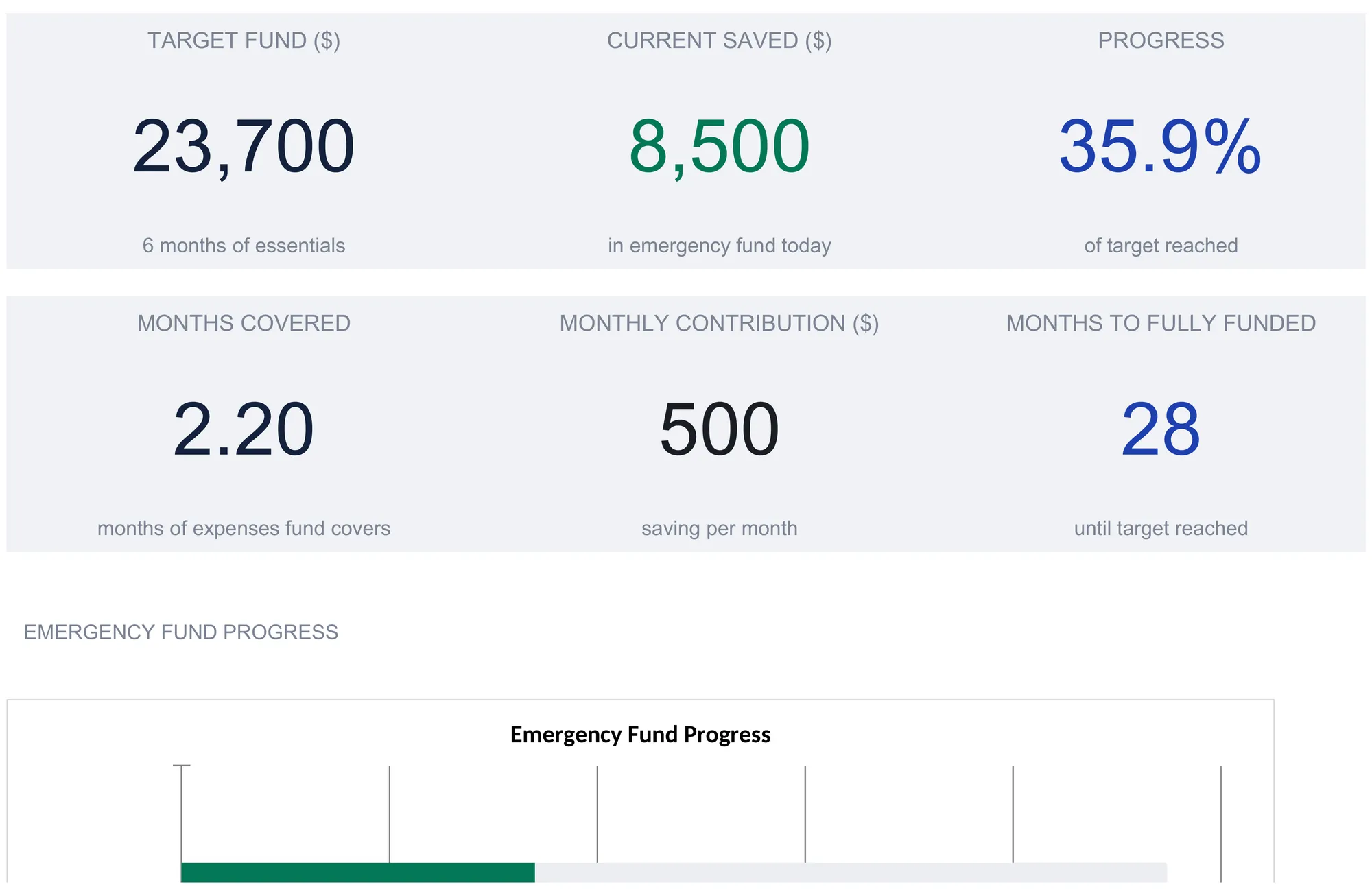
Task: Select the 2.20 months covered value
Action: [244, 429]
